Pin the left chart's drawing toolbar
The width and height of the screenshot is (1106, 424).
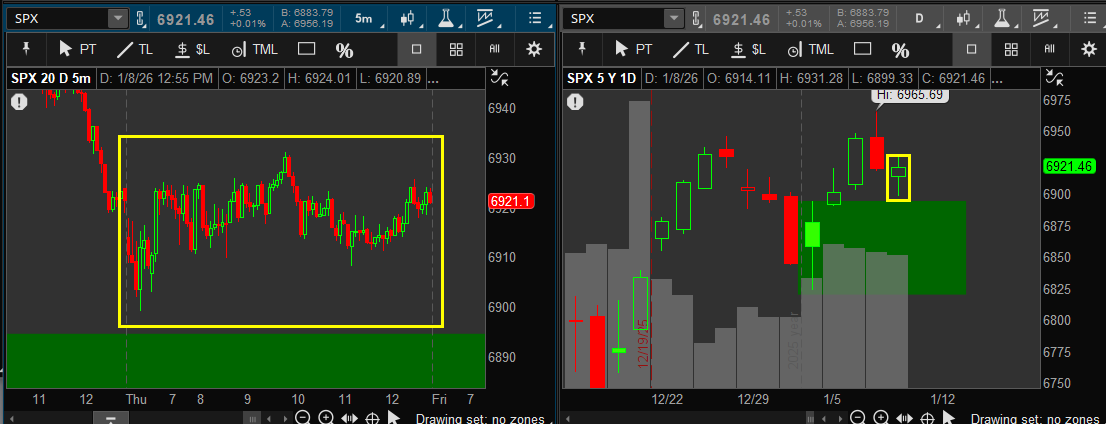[25, 49]
